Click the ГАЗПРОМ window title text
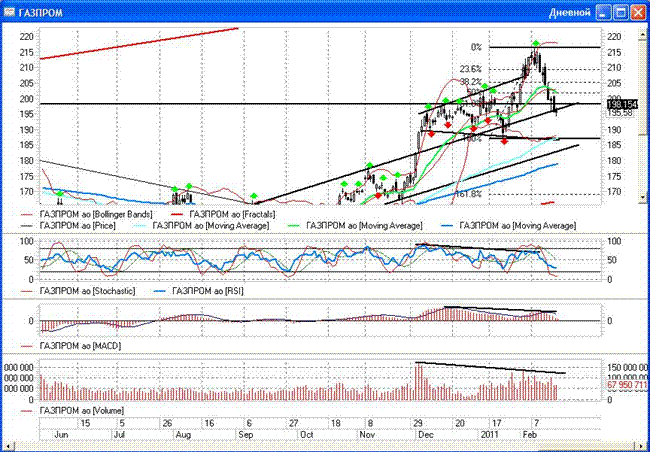 click(41, 13)
